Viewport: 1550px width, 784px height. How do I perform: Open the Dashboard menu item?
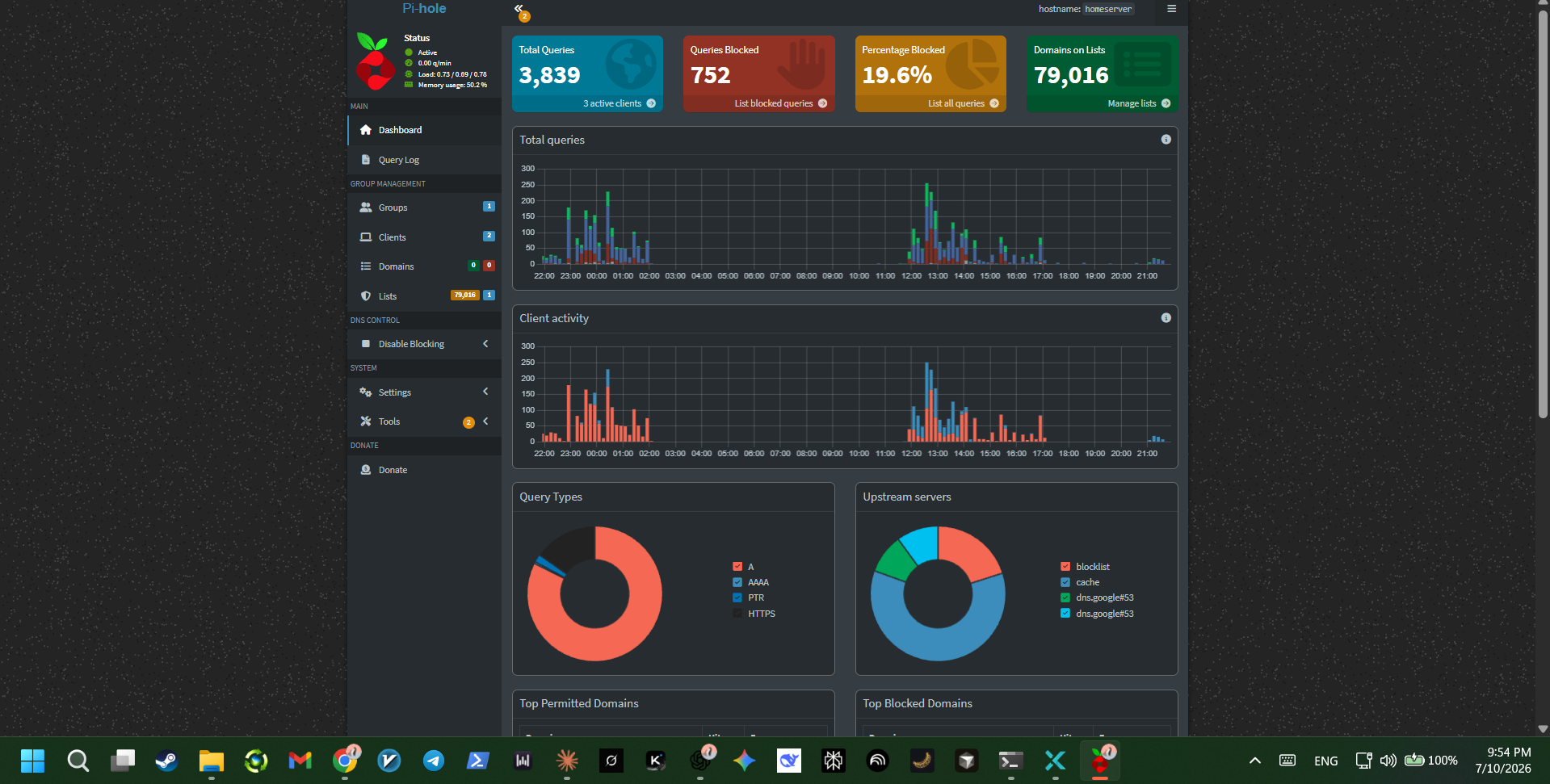pyautogui.click(x=425, y=130)
